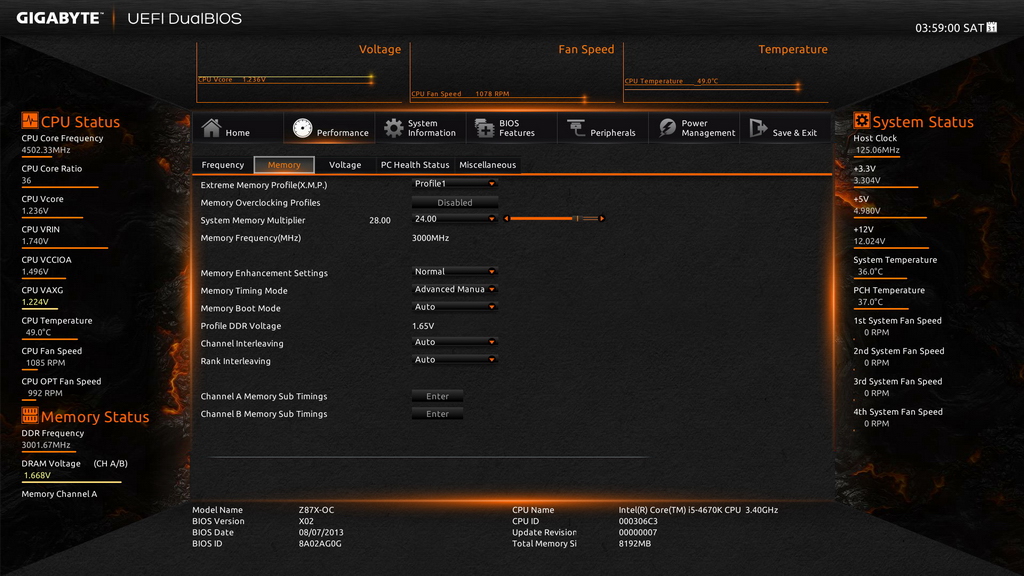Open the Home house icon
This screenshot has height=576, width=1024.
coord(211,128)
